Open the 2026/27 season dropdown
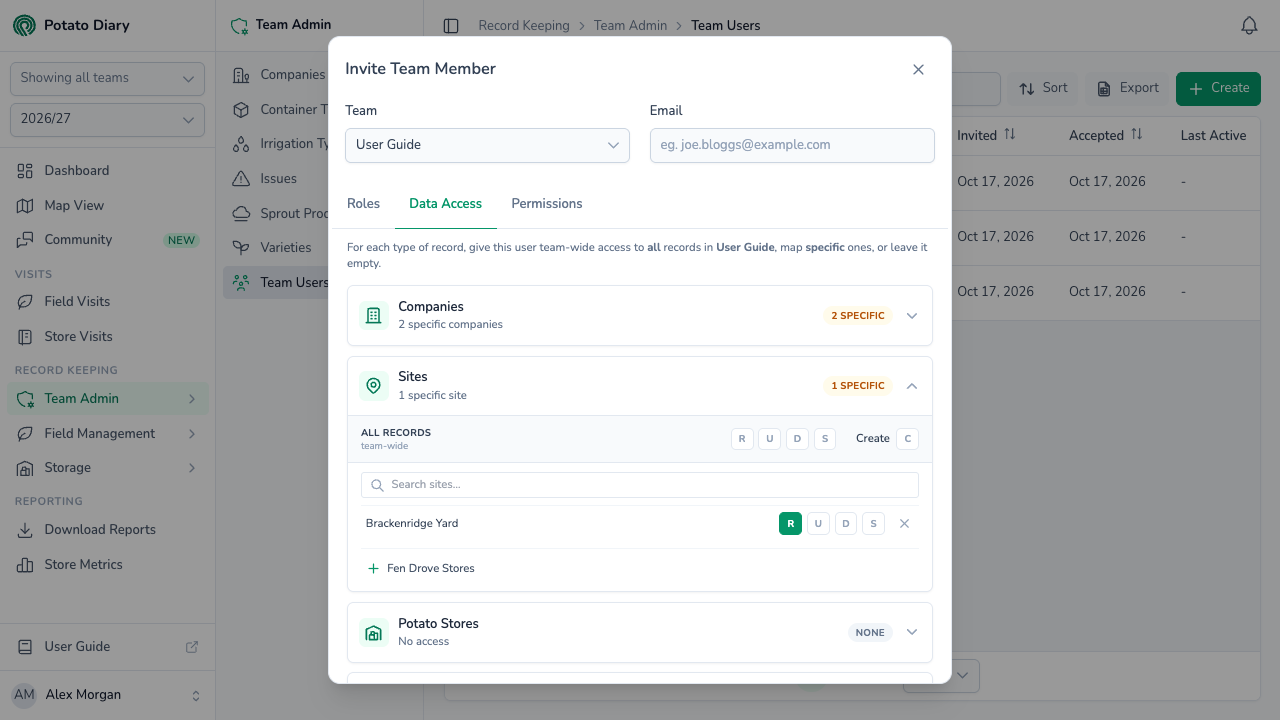 pyautogui.click(x=107, y=120)
